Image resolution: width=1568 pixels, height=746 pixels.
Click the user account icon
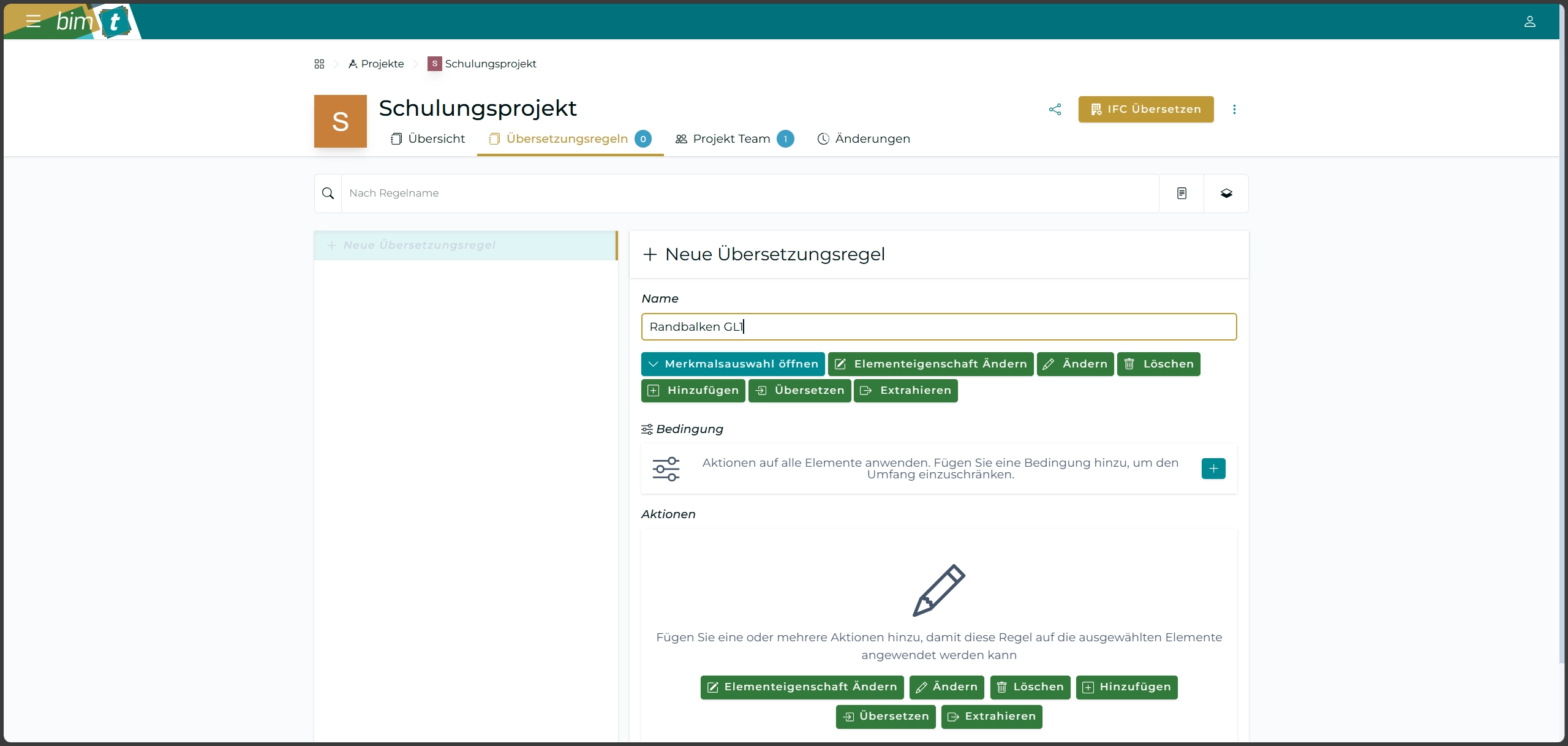(1529, 22)
